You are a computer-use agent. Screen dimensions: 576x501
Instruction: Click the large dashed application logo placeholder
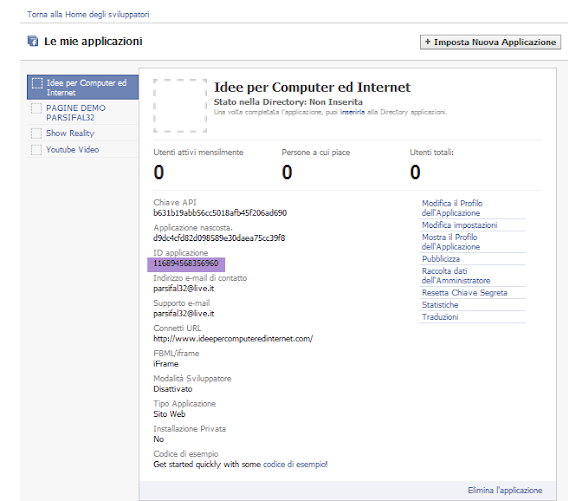pos(180,106)
